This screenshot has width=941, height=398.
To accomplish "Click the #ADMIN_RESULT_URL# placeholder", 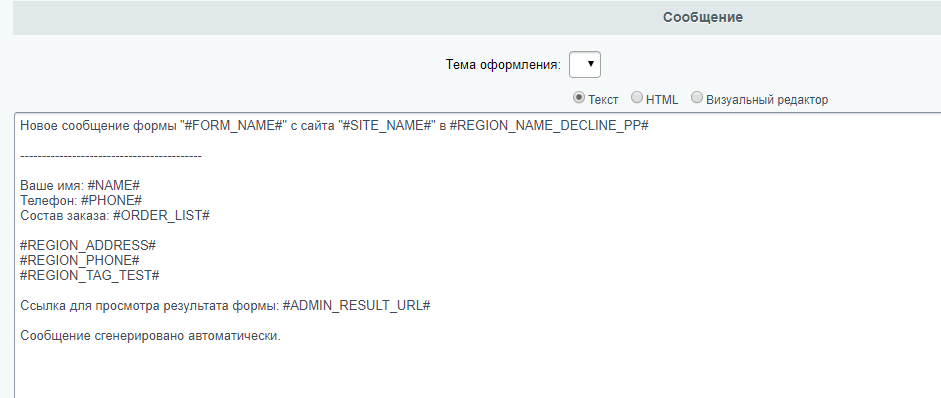I will pyautogui.click(x=356, y=306).
